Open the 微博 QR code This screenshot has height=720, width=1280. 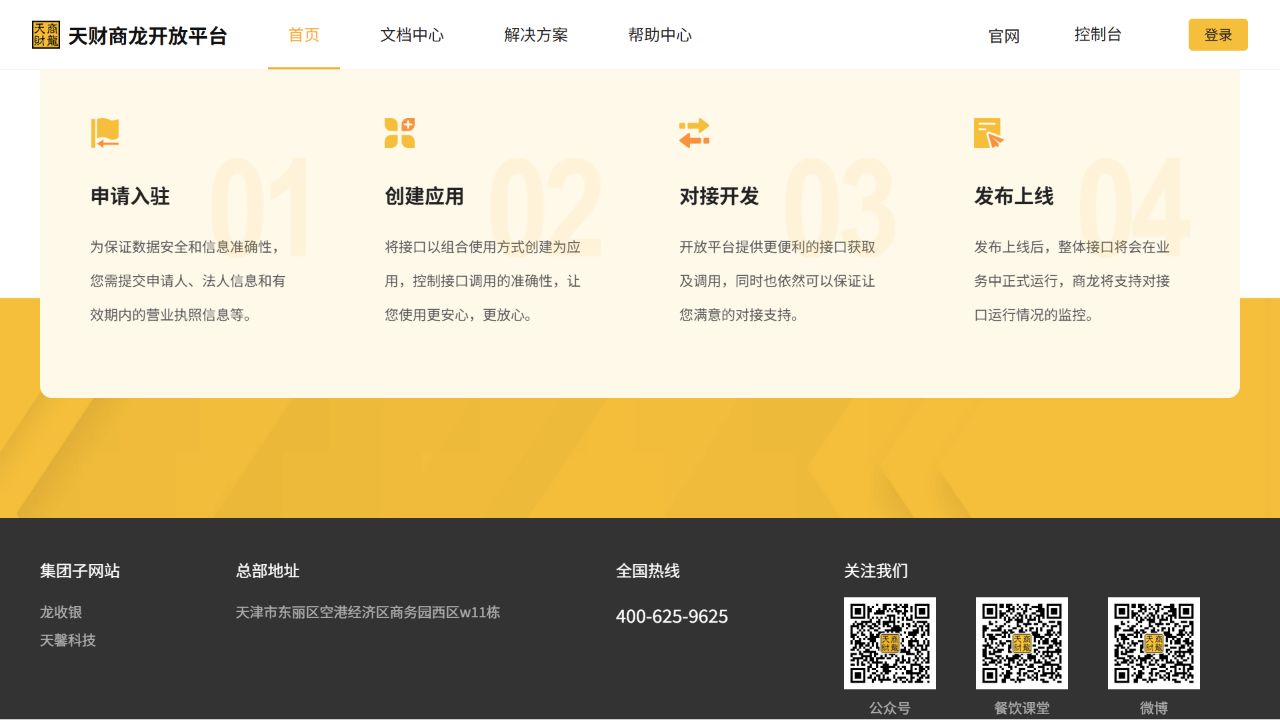pyautogui.click(x=1154, y=643)
